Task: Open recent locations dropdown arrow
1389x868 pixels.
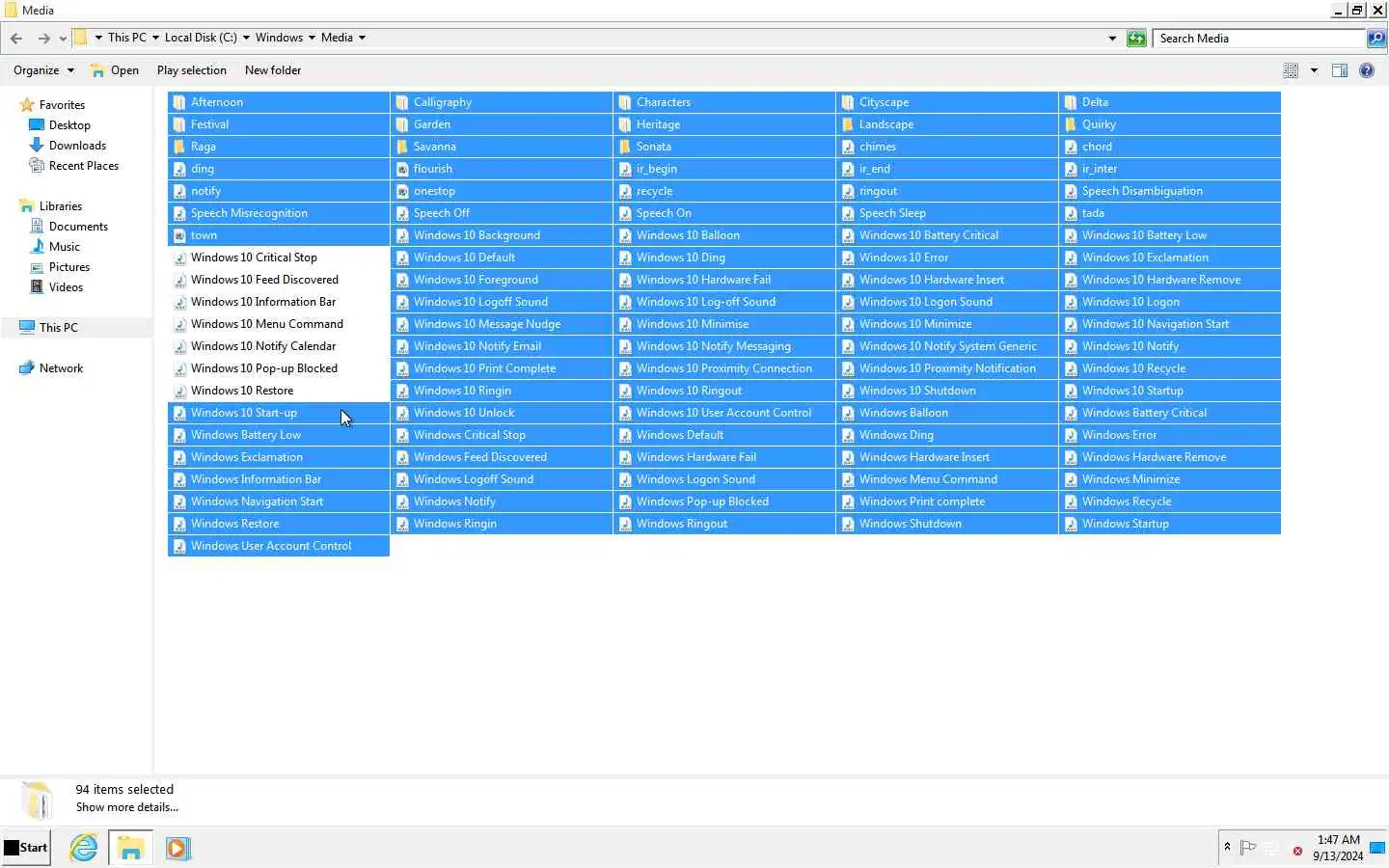Action: point(63,39)
